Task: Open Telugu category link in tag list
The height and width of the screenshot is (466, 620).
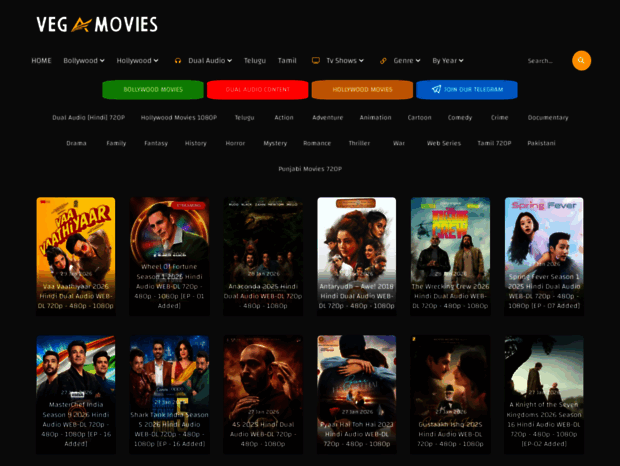Action: (244, 117)
